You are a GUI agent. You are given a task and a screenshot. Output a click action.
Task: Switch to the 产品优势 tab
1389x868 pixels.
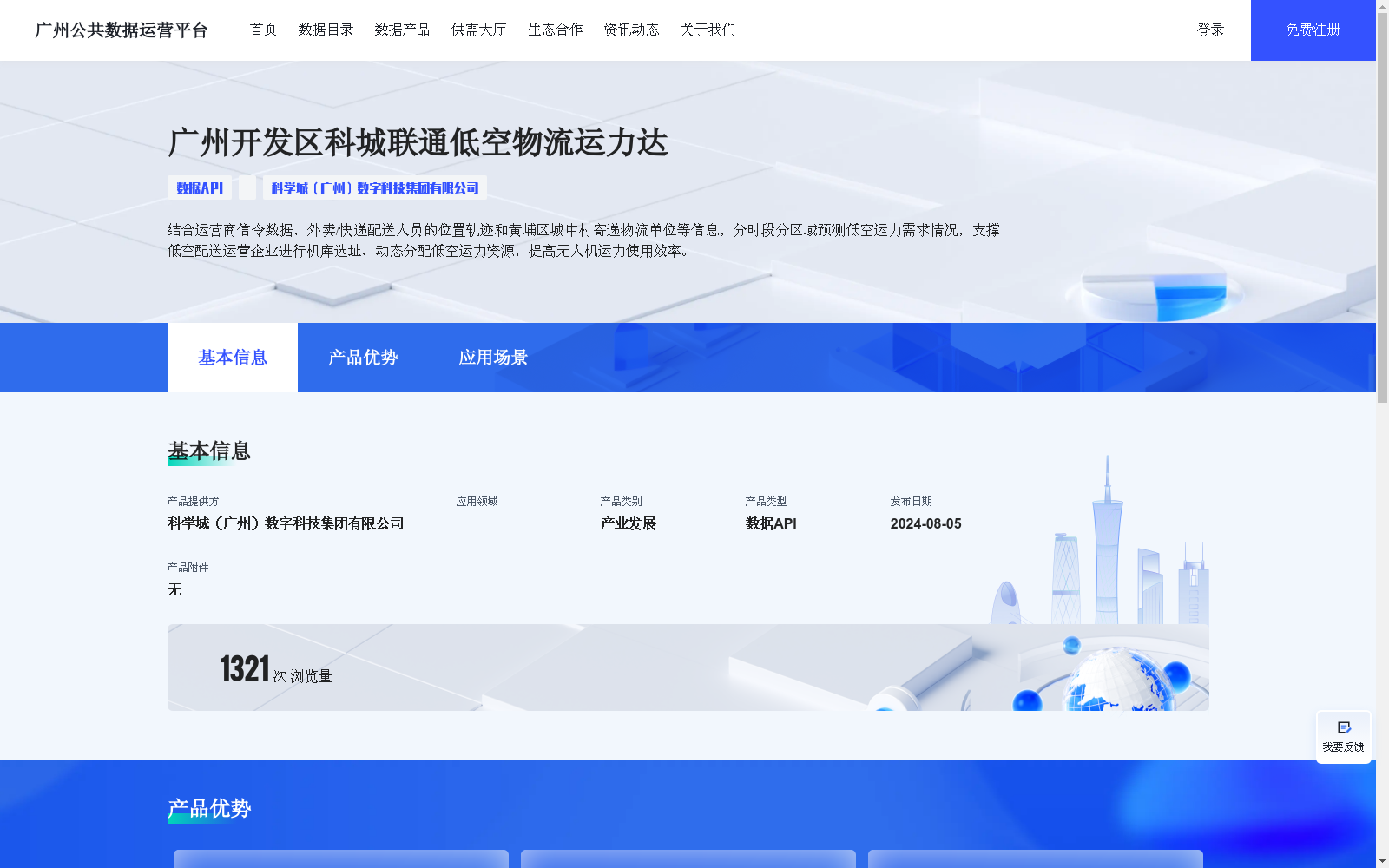(x=363, y=358)
